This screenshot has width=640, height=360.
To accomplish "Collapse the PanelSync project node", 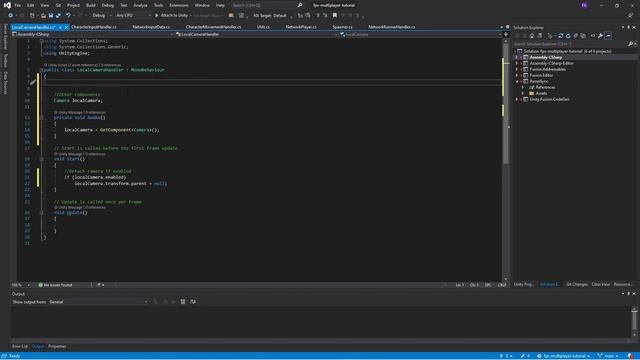I will pos(517,81).
